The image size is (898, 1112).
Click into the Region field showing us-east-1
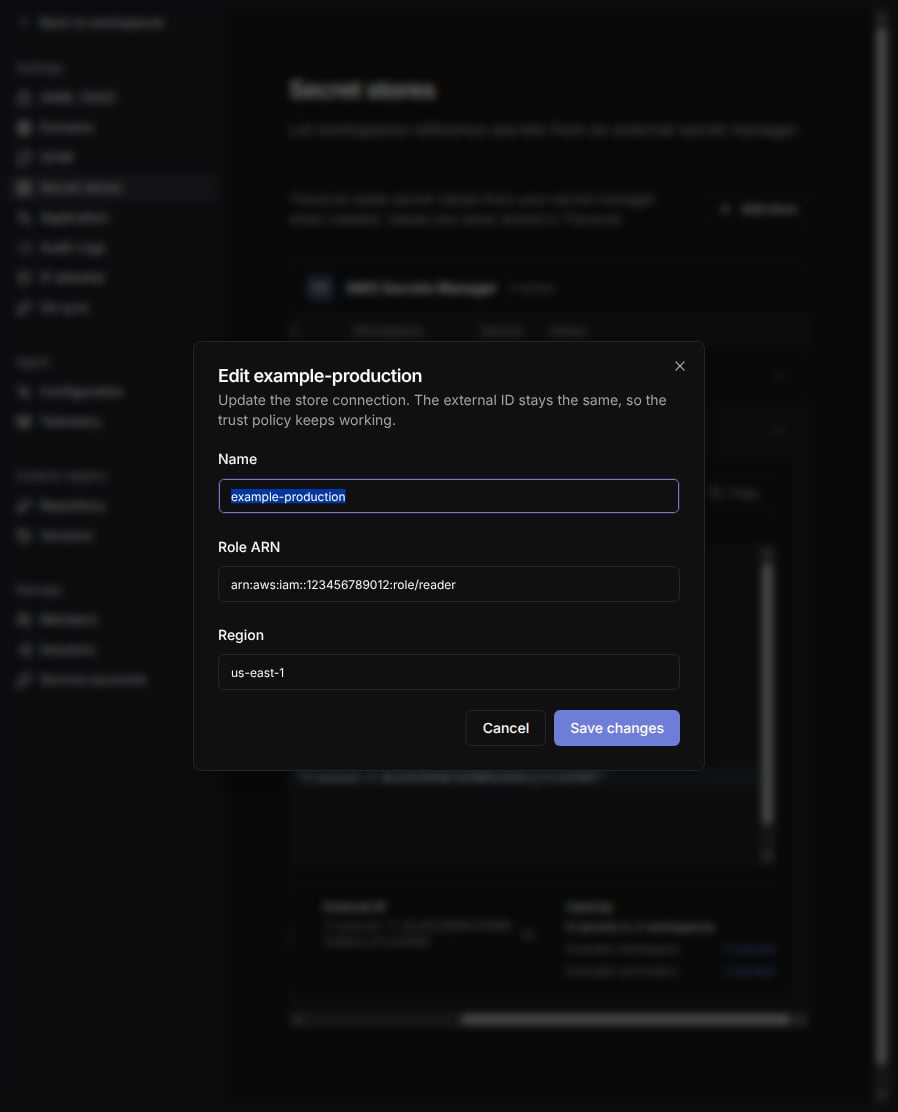[x=448, y=672]
